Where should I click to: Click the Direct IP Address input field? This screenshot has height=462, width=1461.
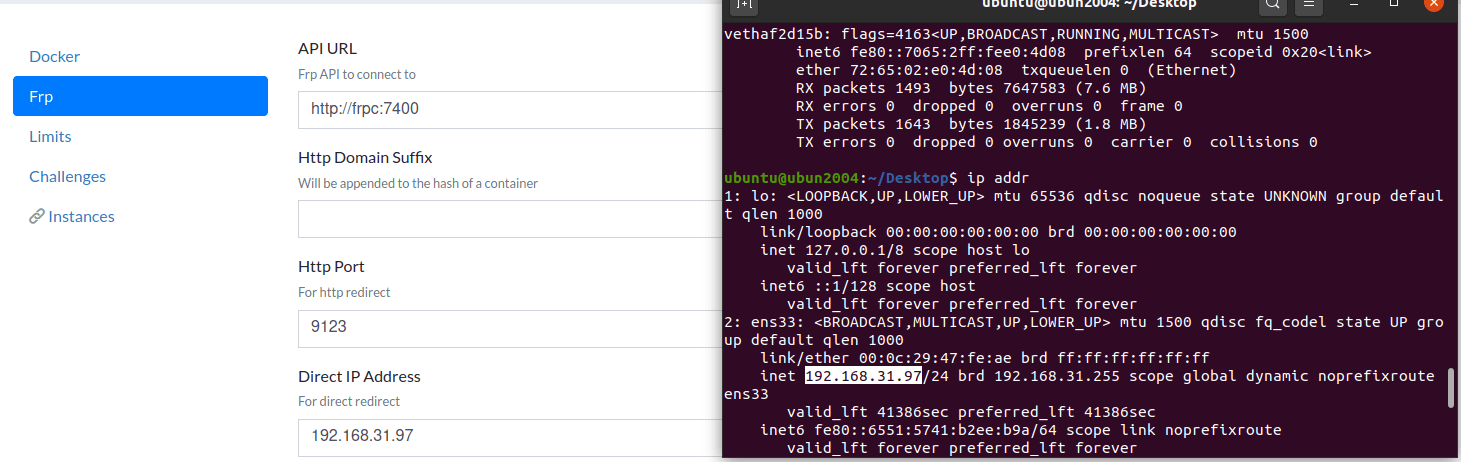(508, 437)
